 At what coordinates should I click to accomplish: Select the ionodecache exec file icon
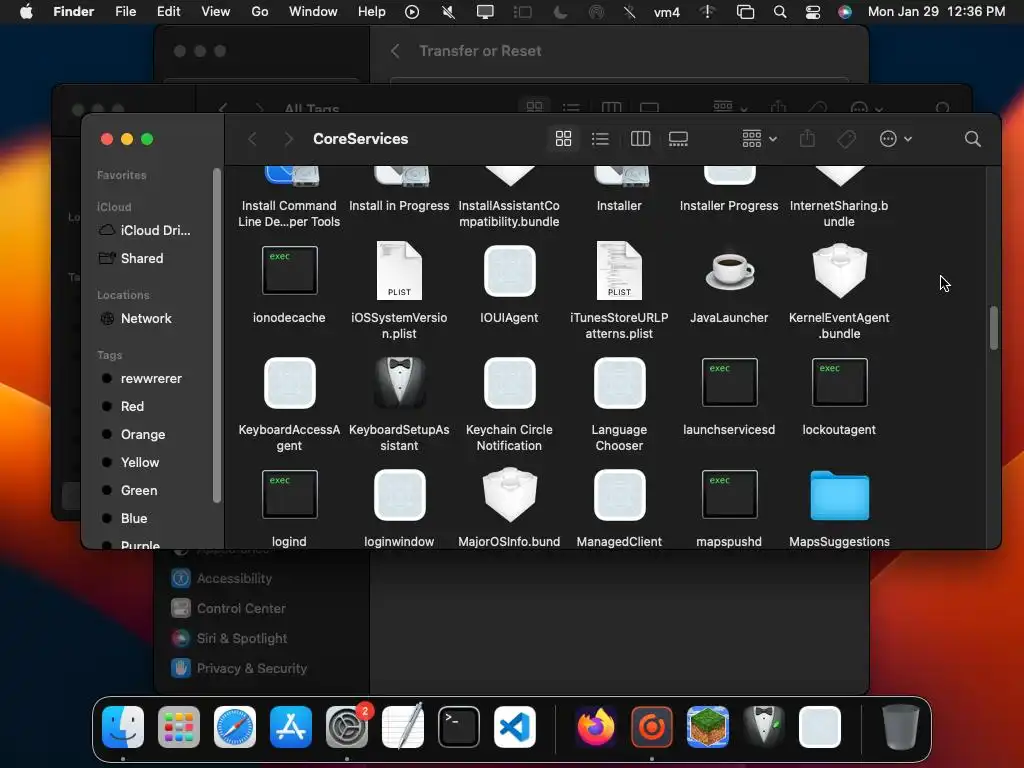tap(289, 270)
